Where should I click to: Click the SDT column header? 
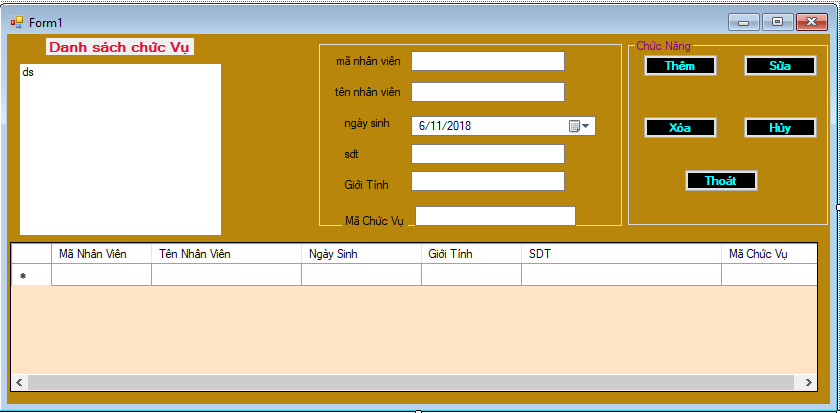[x=621, y=254]
